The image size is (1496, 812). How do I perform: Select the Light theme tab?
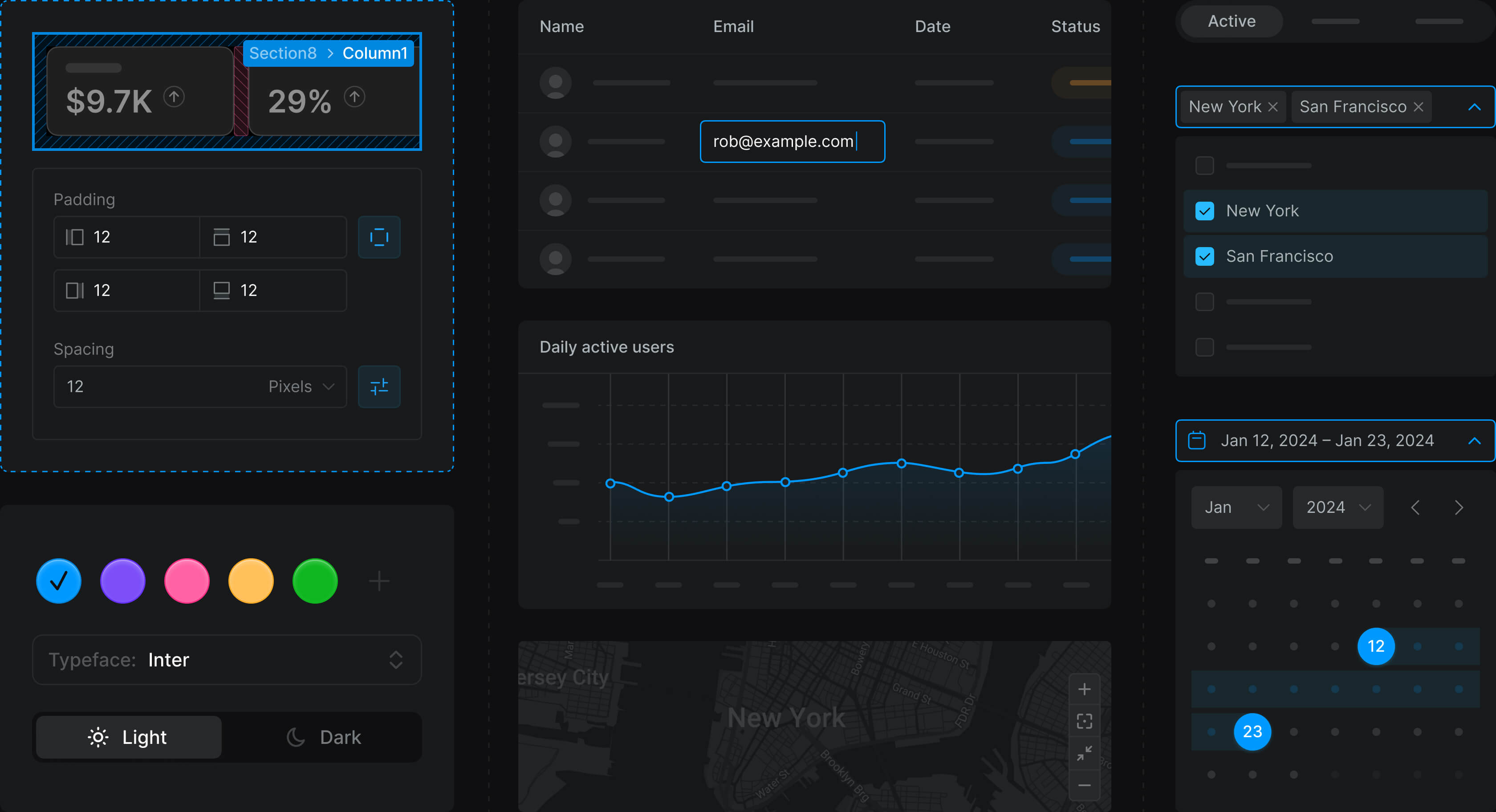[x=128, y=737]
